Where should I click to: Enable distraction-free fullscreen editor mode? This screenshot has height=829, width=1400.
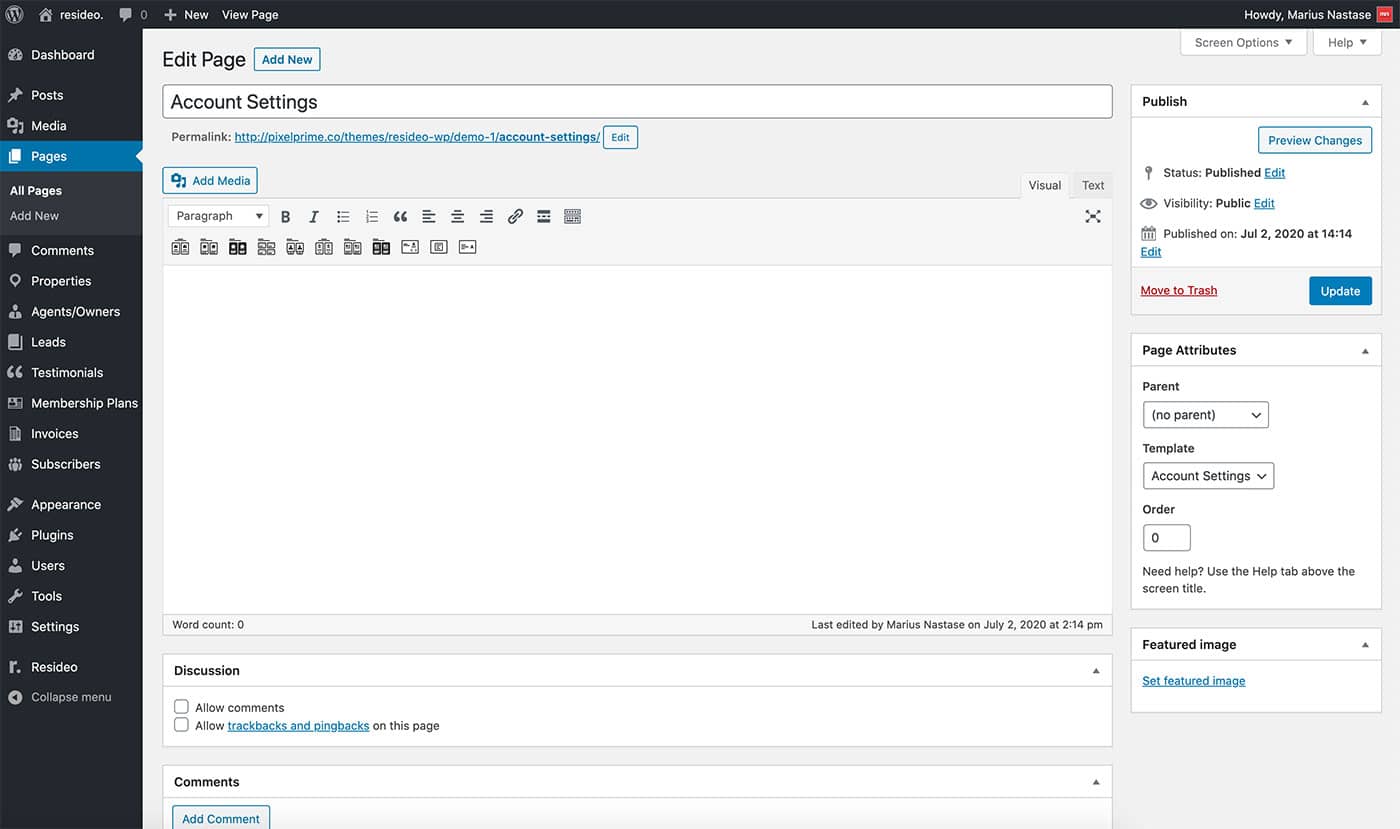[1093, 216]
